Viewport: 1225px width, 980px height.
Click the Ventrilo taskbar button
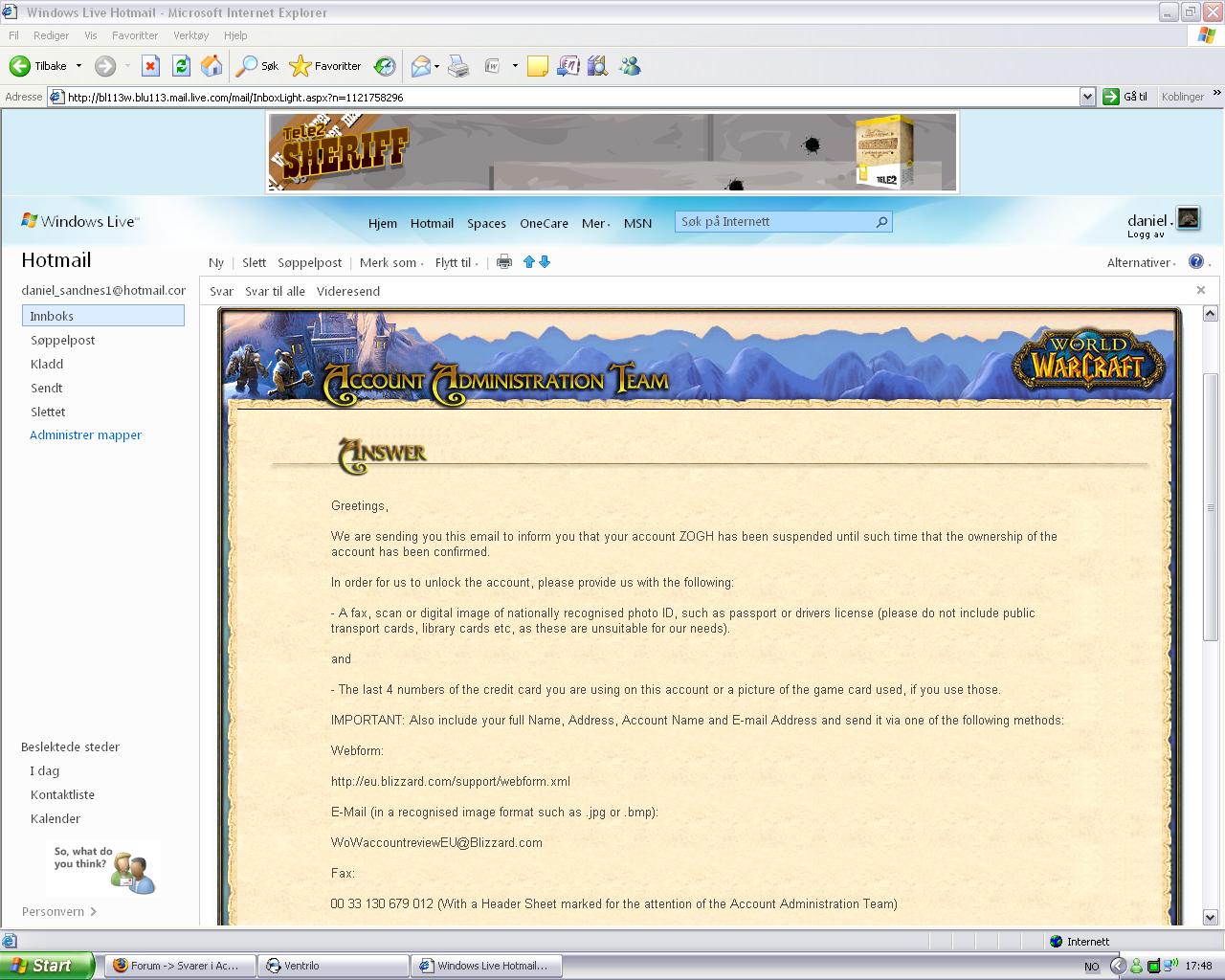click(333, 966)
